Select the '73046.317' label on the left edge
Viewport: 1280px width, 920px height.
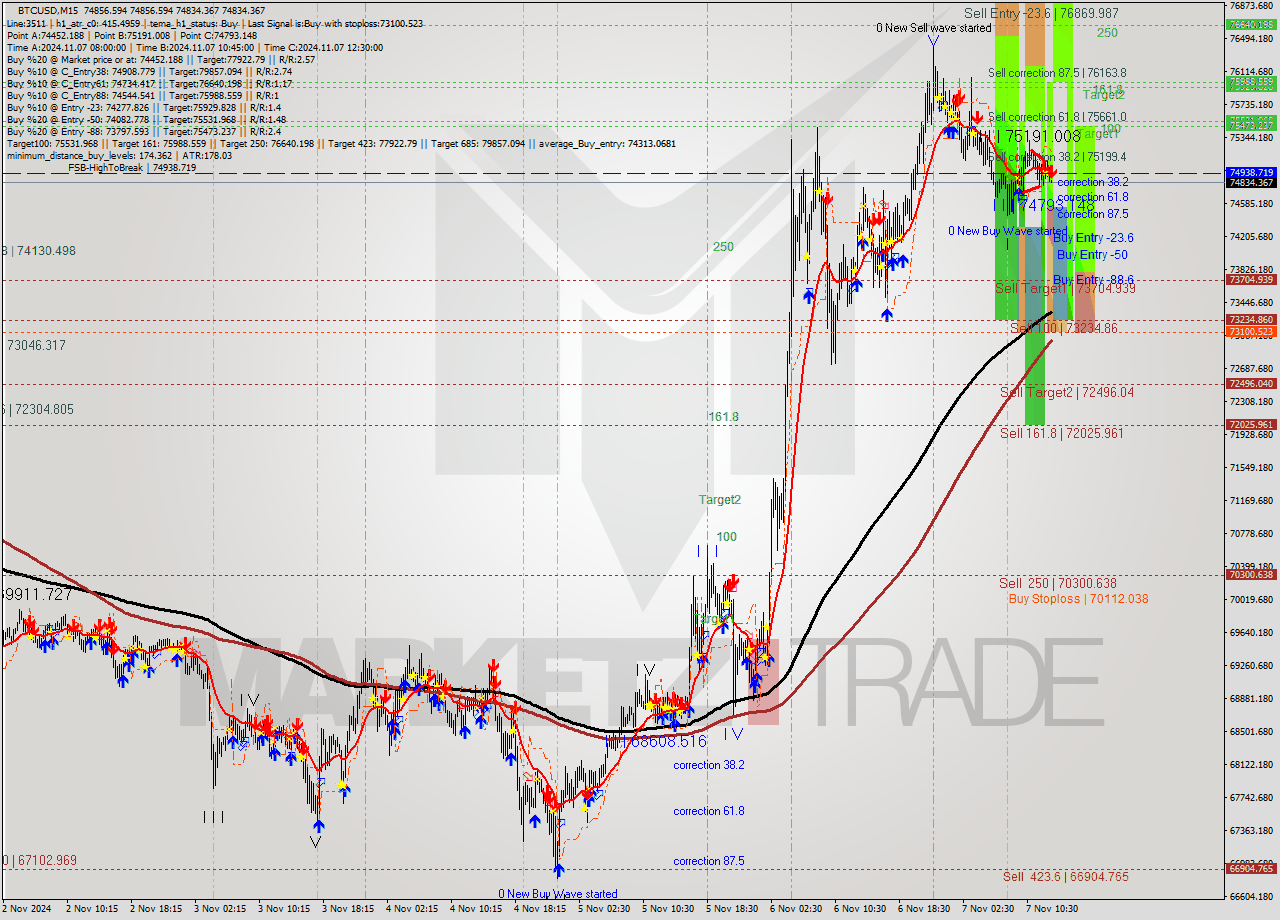click(36, 345)
